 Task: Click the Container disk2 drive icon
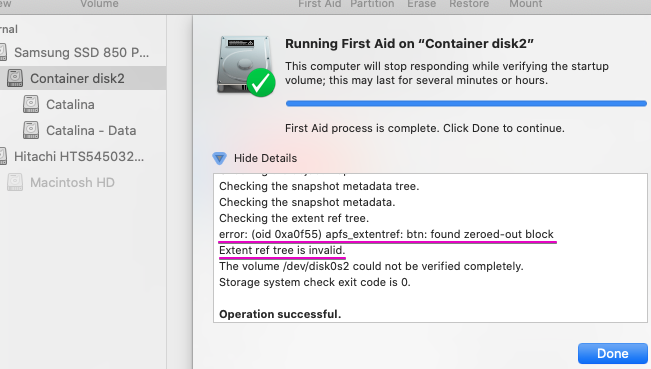click(x=15, y=78)
